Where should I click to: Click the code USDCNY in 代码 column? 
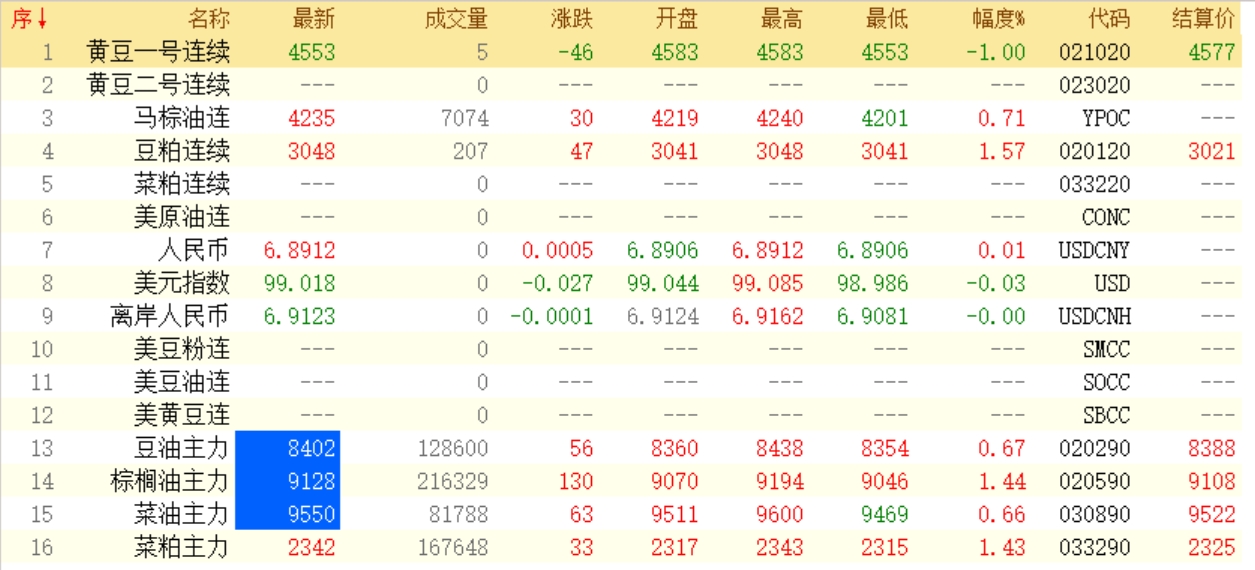1093,250
